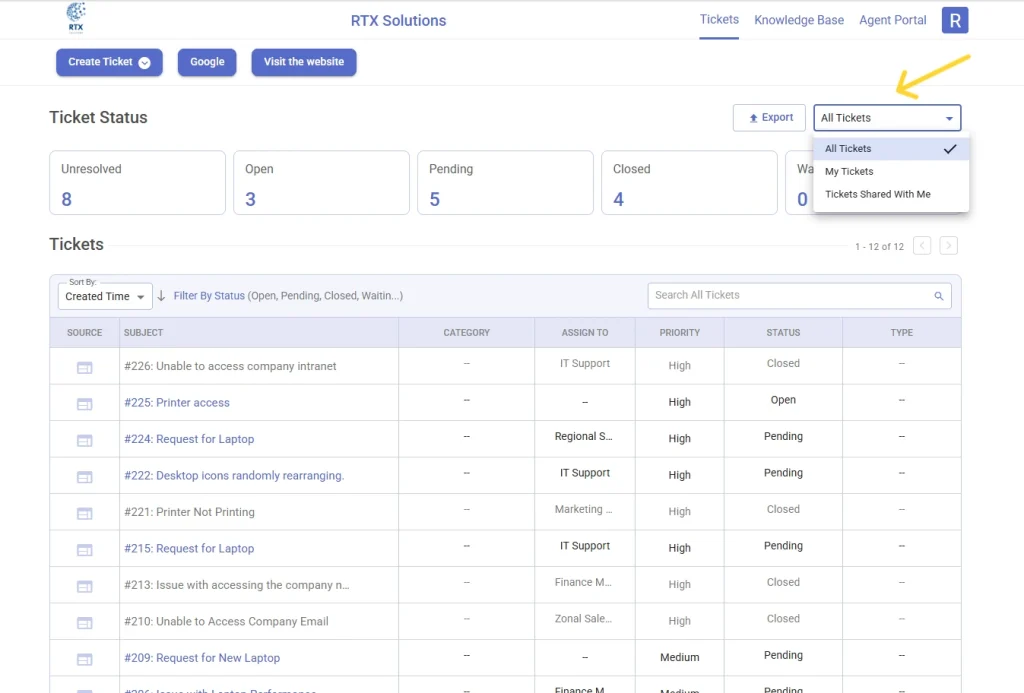
Task: Select the Closed status card
Action: [689, 183]
